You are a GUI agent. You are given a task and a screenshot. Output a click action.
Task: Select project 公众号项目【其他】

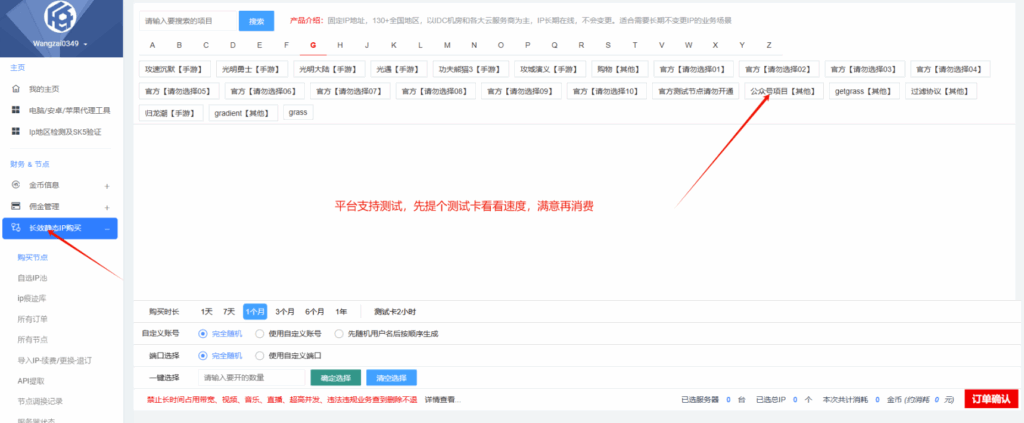[784, 91]
